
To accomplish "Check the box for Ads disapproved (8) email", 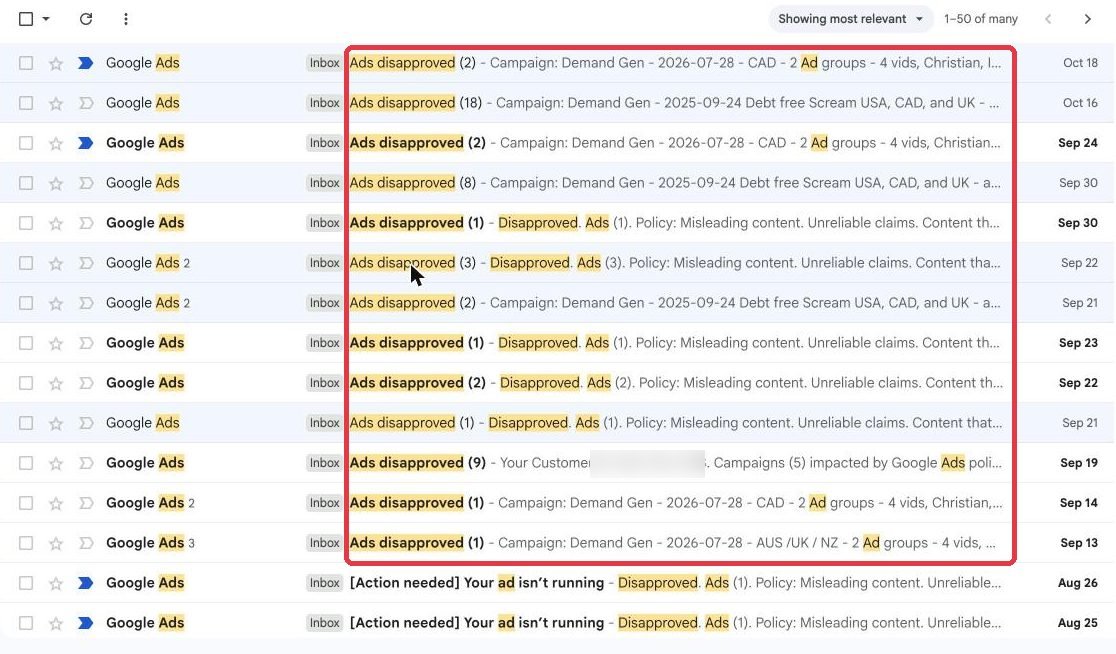I will click(26, 183).
